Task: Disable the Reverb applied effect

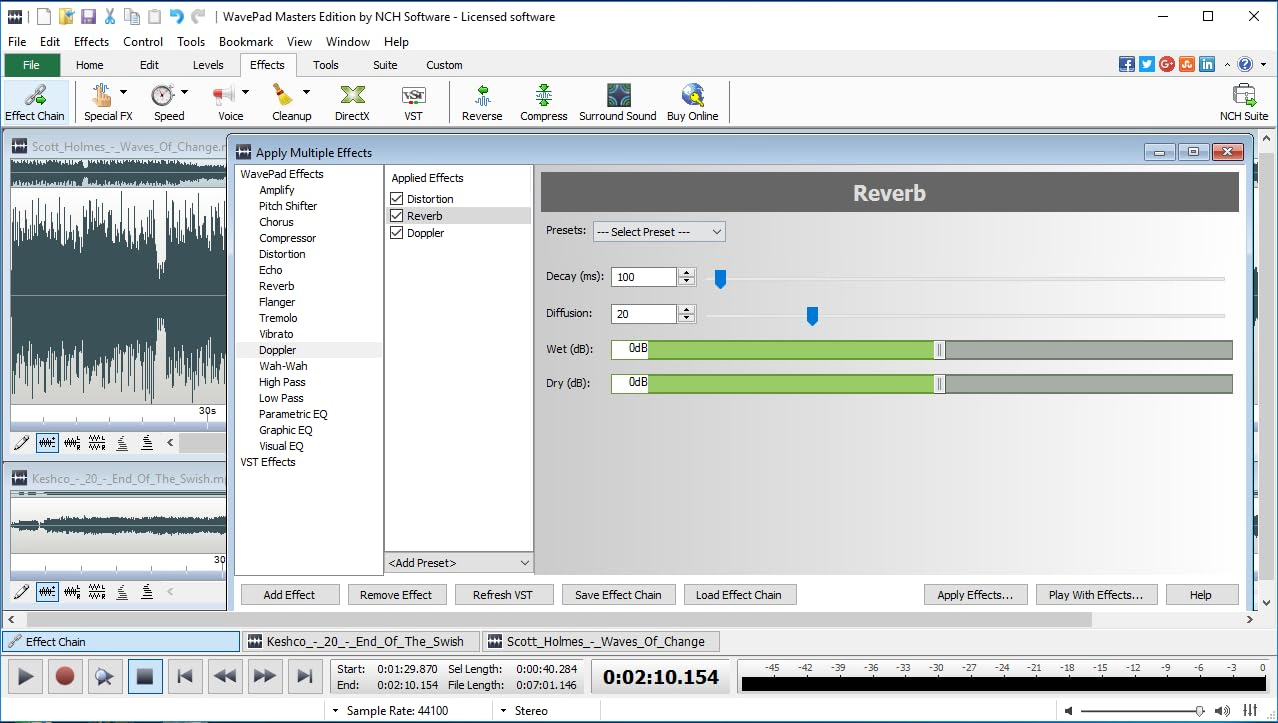Action: [x=396, y=215]
